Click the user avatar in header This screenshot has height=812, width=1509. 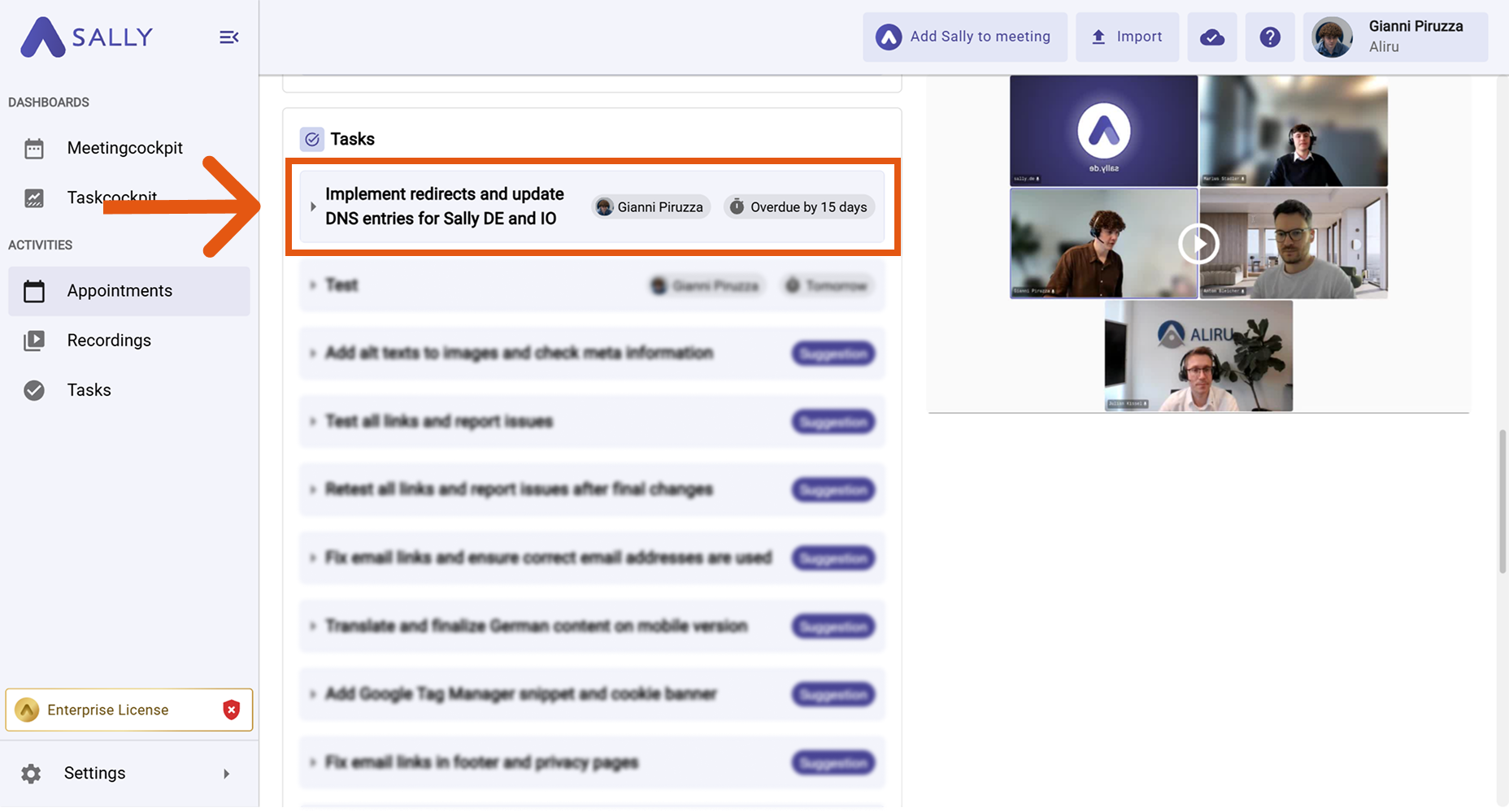pos(1332,37)
